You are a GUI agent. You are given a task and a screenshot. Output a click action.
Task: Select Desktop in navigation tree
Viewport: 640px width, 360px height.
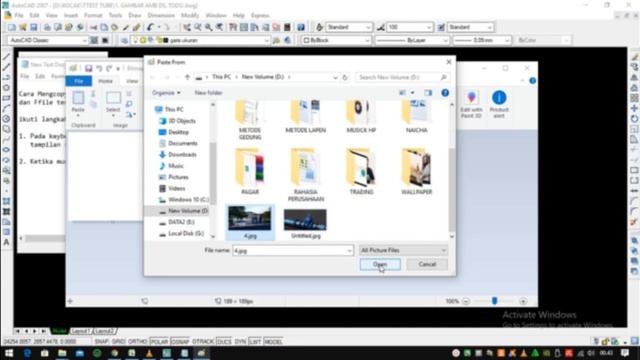[178, 132]
